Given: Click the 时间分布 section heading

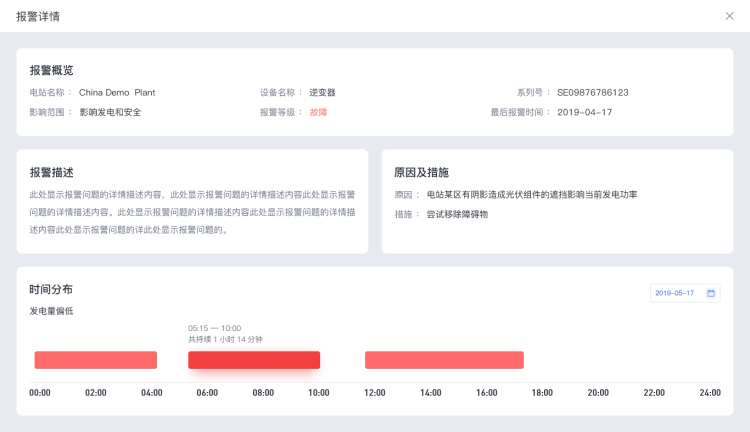Looking at the screenshot, I should (x=51, y=289).
